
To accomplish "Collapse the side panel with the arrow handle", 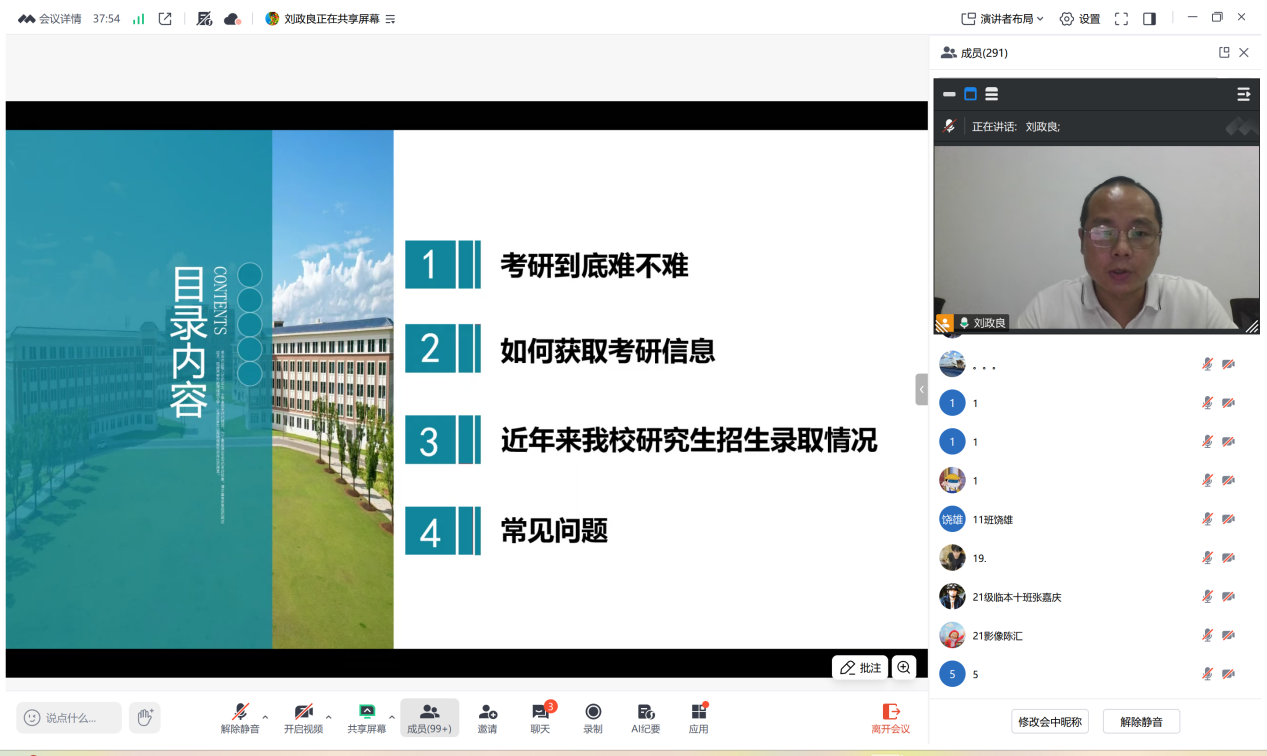I will 921,389.
